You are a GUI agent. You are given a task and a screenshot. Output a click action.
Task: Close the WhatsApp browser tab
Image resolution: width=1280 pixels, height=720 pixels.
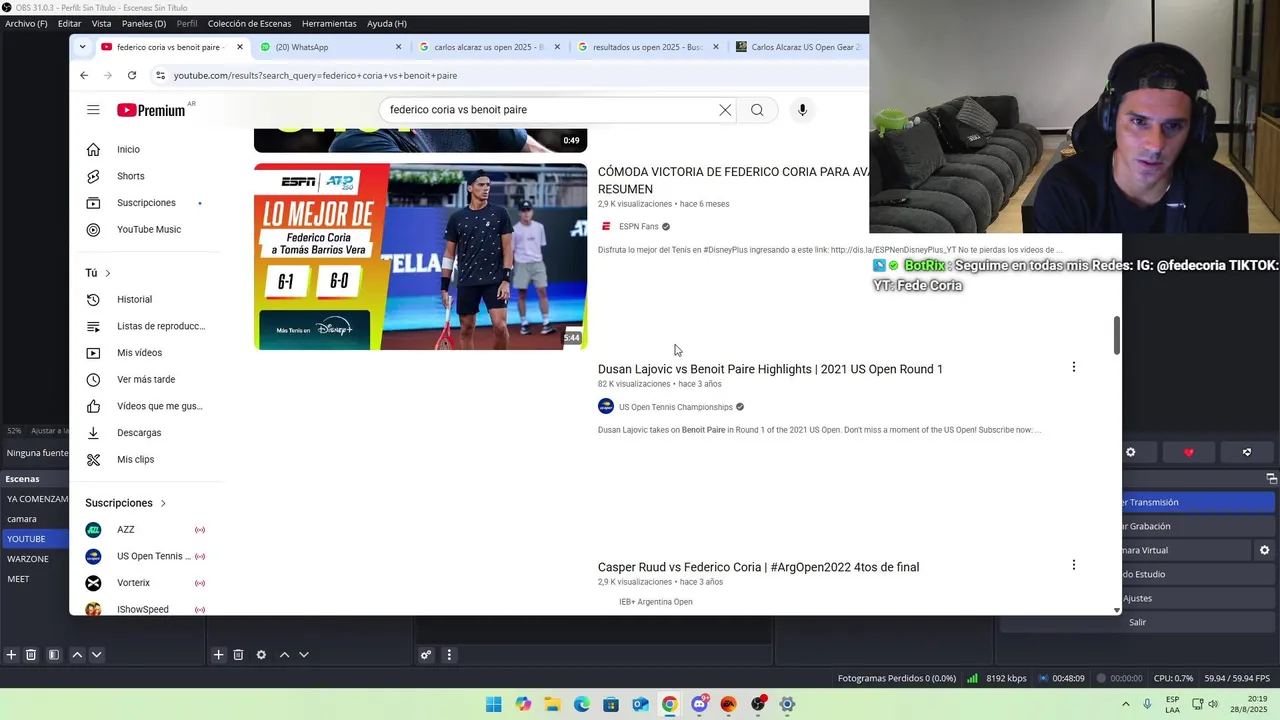click(399, 47)
